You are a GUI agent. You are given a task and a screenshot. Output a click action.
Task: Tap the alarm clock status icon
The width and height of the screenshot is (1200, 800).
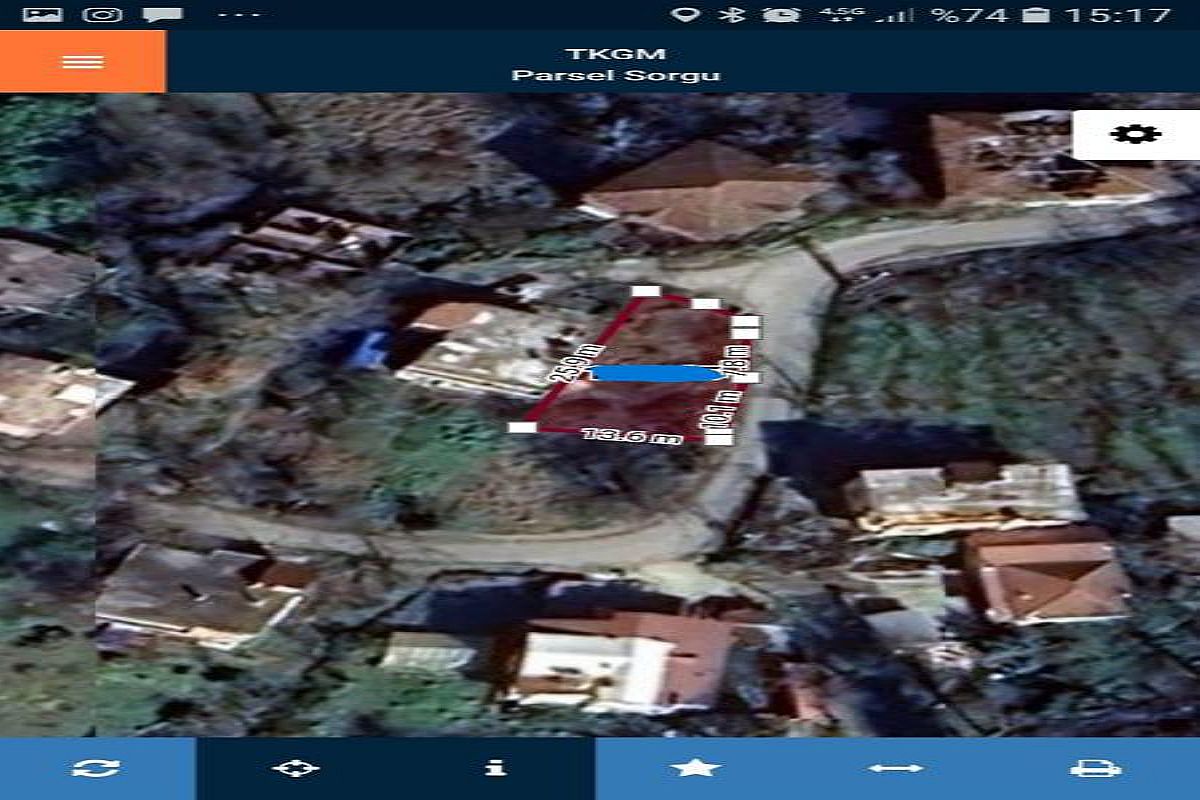(x=781, y=14)
